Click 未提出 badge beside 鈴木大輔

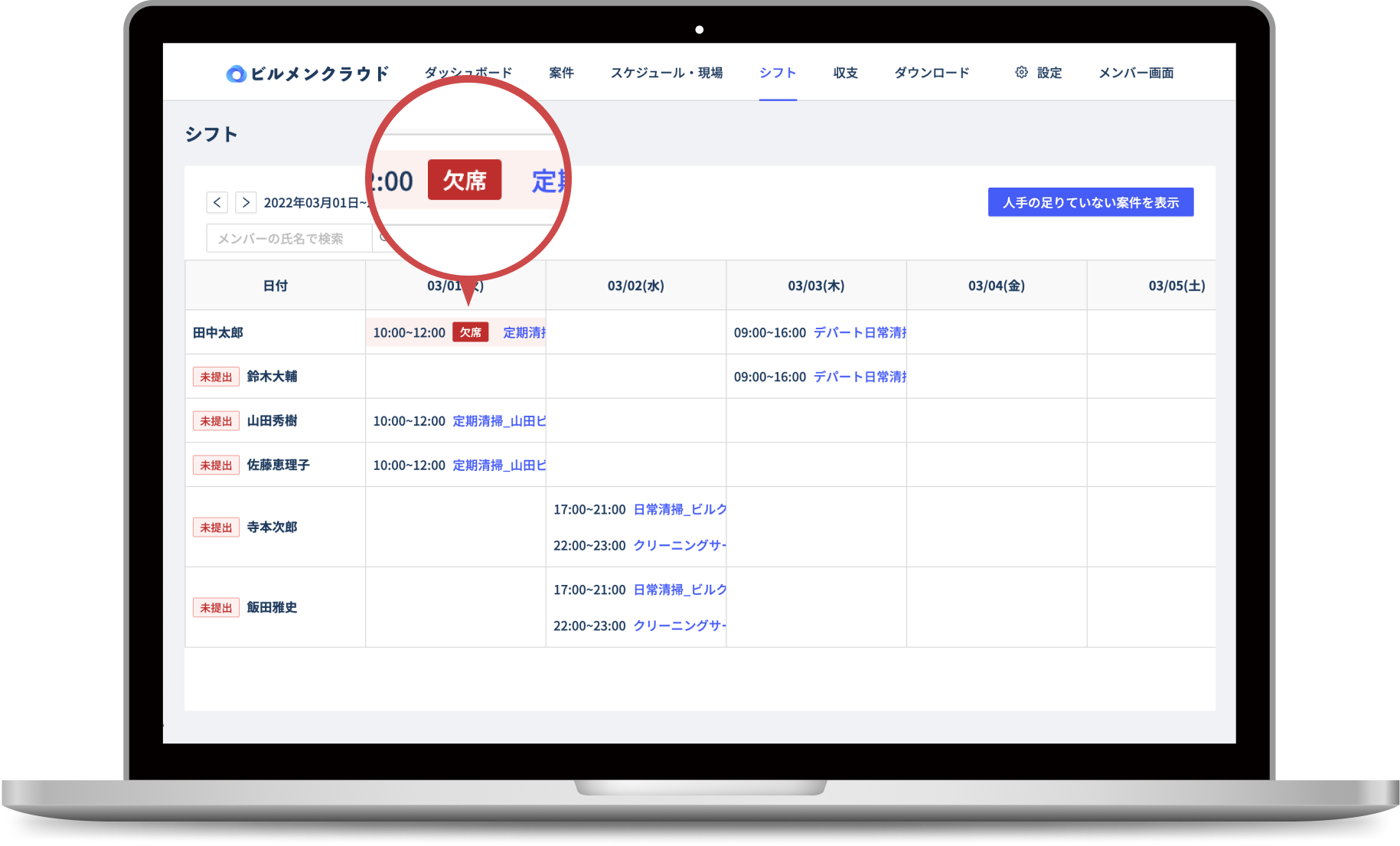[216, 377]
